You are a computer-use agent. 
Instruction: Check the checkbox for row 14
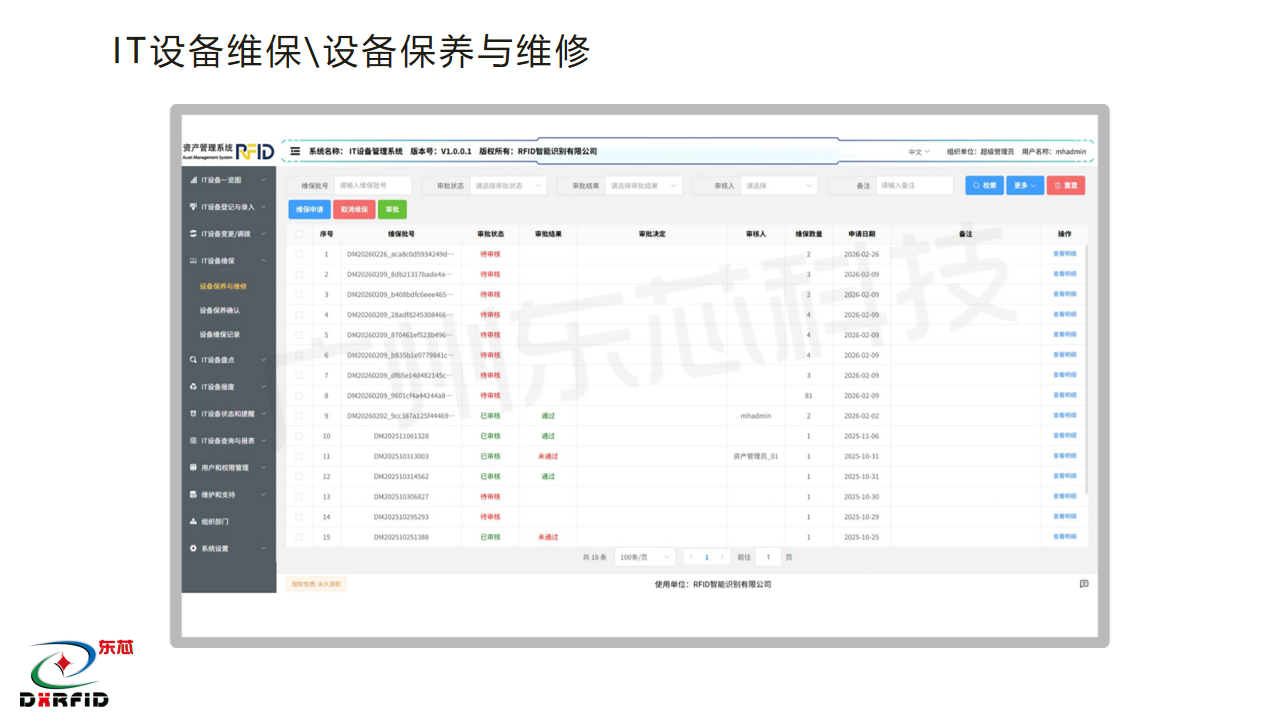tap(298, 517)
